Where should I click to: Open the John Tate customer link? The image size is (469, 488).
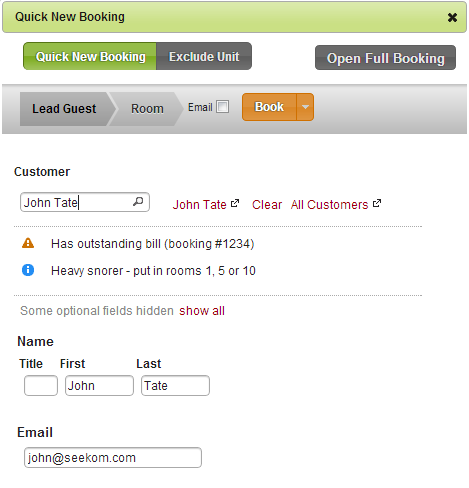[x=199, y=204]
